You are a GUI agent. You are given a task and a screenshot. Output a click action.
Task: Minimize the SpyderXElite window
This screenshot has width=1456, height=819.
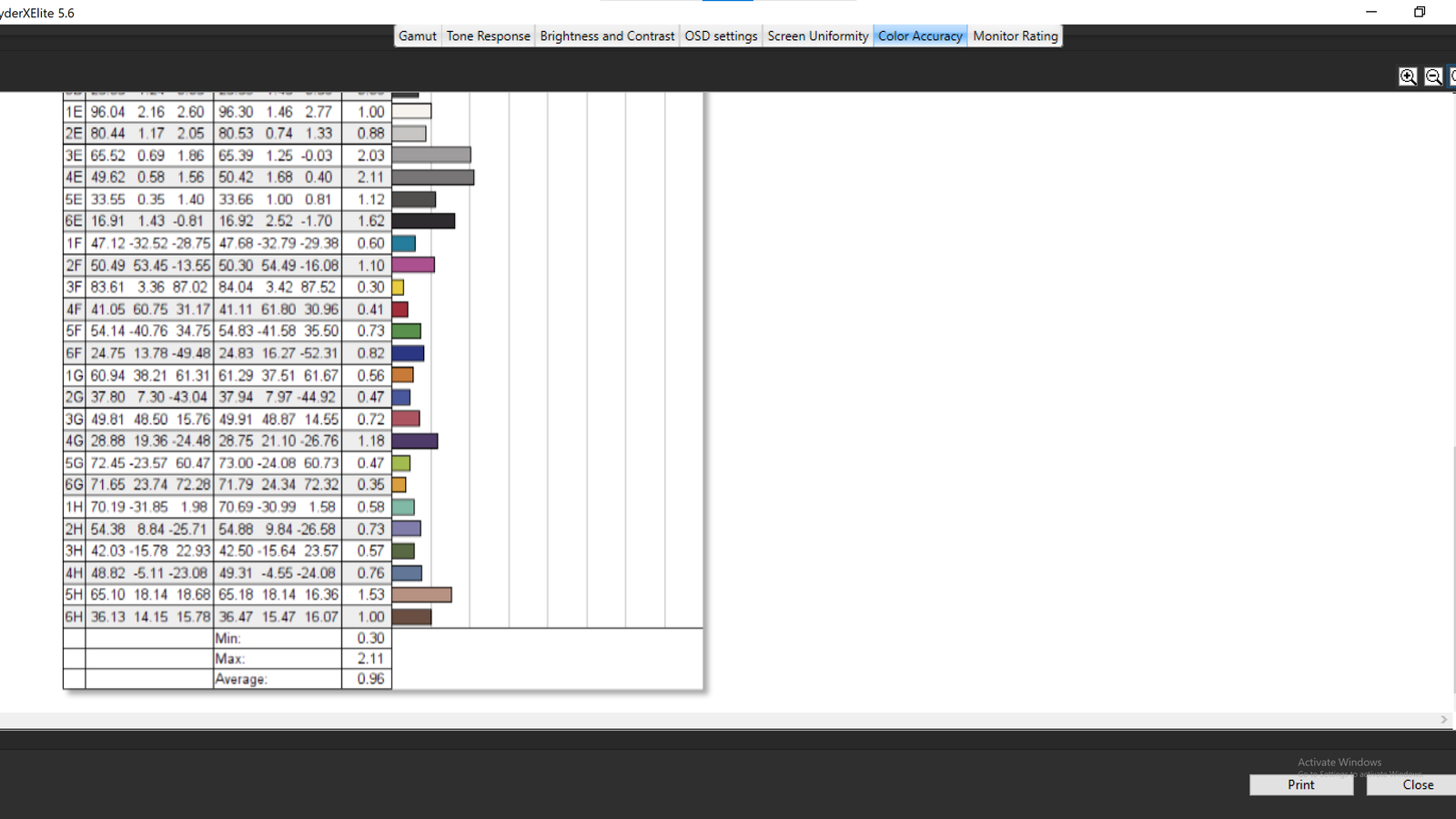click(1371, 12)
